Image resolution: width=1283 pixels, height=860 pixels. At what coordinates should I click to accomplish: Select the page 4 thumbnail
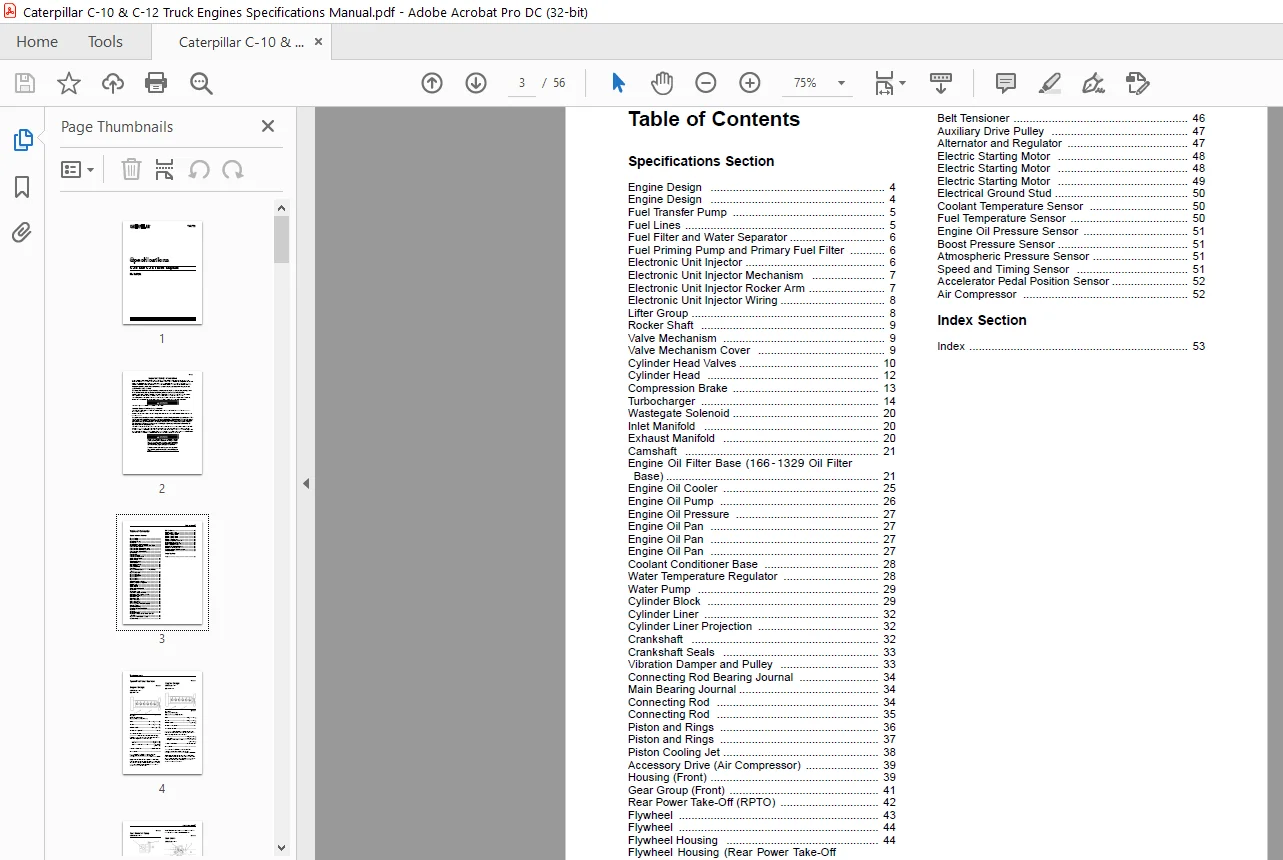point(162,723)
